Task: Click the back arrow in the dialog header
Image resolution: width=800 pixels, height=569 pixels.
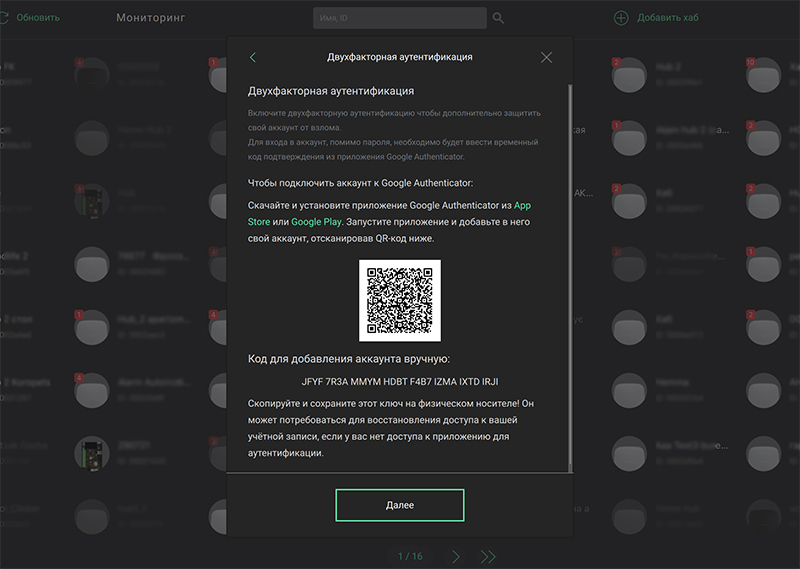Action: pos(253,58)
